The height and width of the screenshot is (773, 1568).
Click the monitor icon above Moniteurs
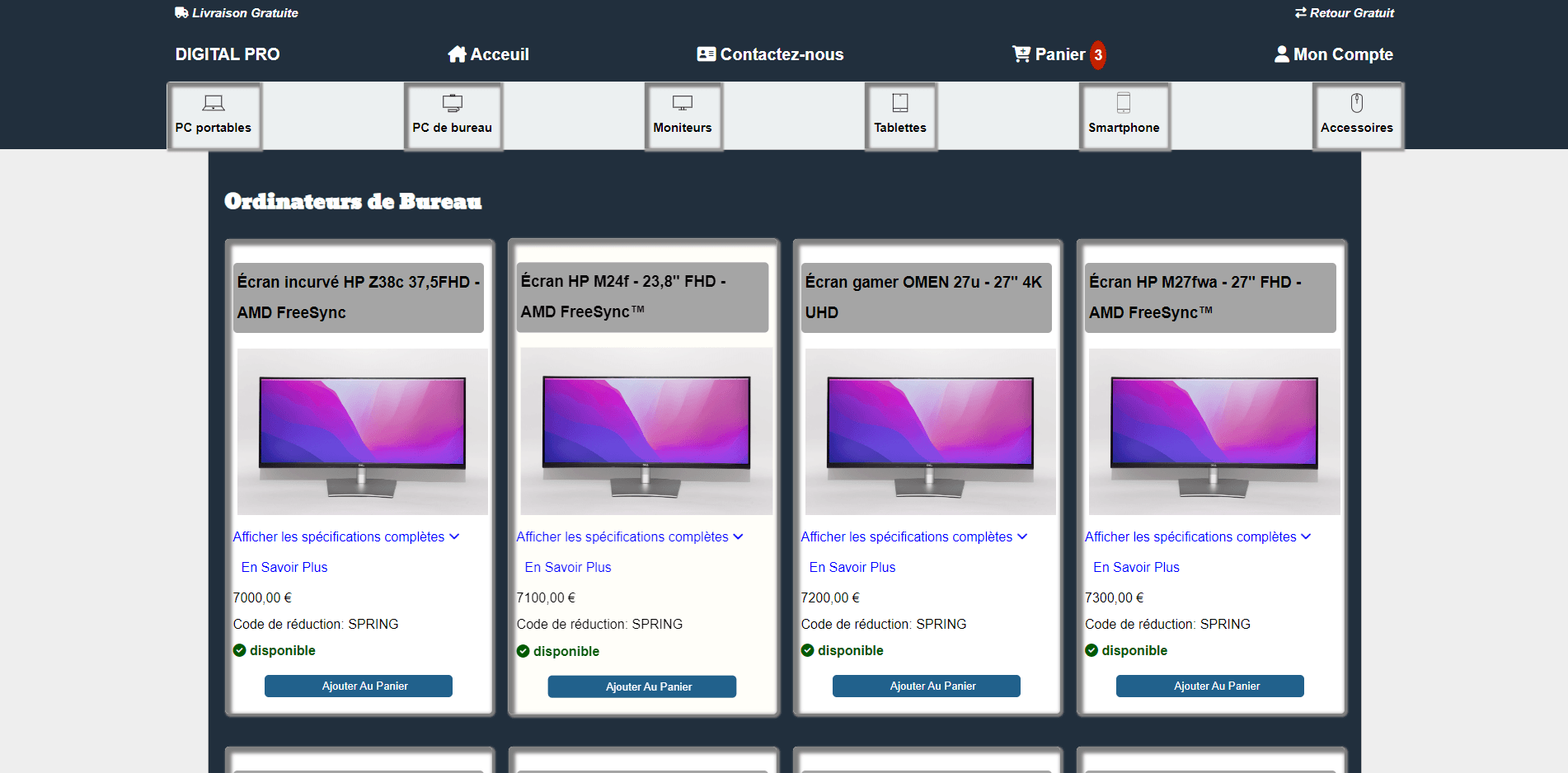coord(683,103)
